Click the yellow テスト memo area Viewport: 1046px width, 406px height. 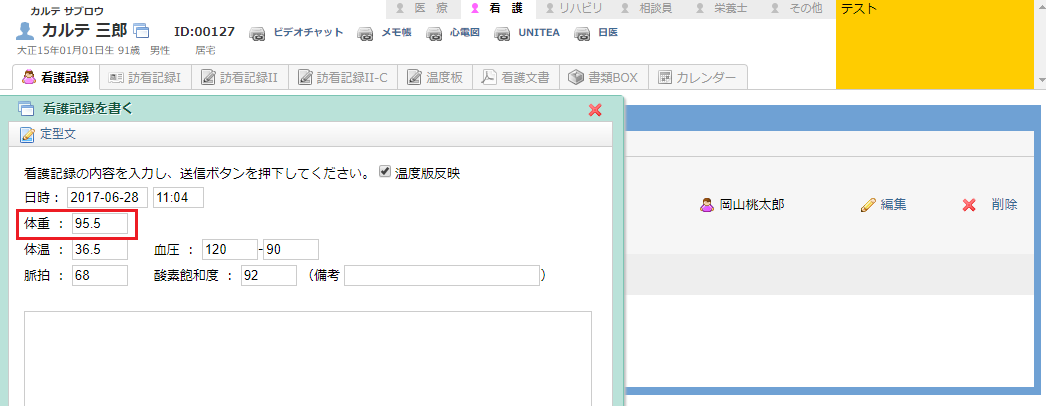(935, 45)
